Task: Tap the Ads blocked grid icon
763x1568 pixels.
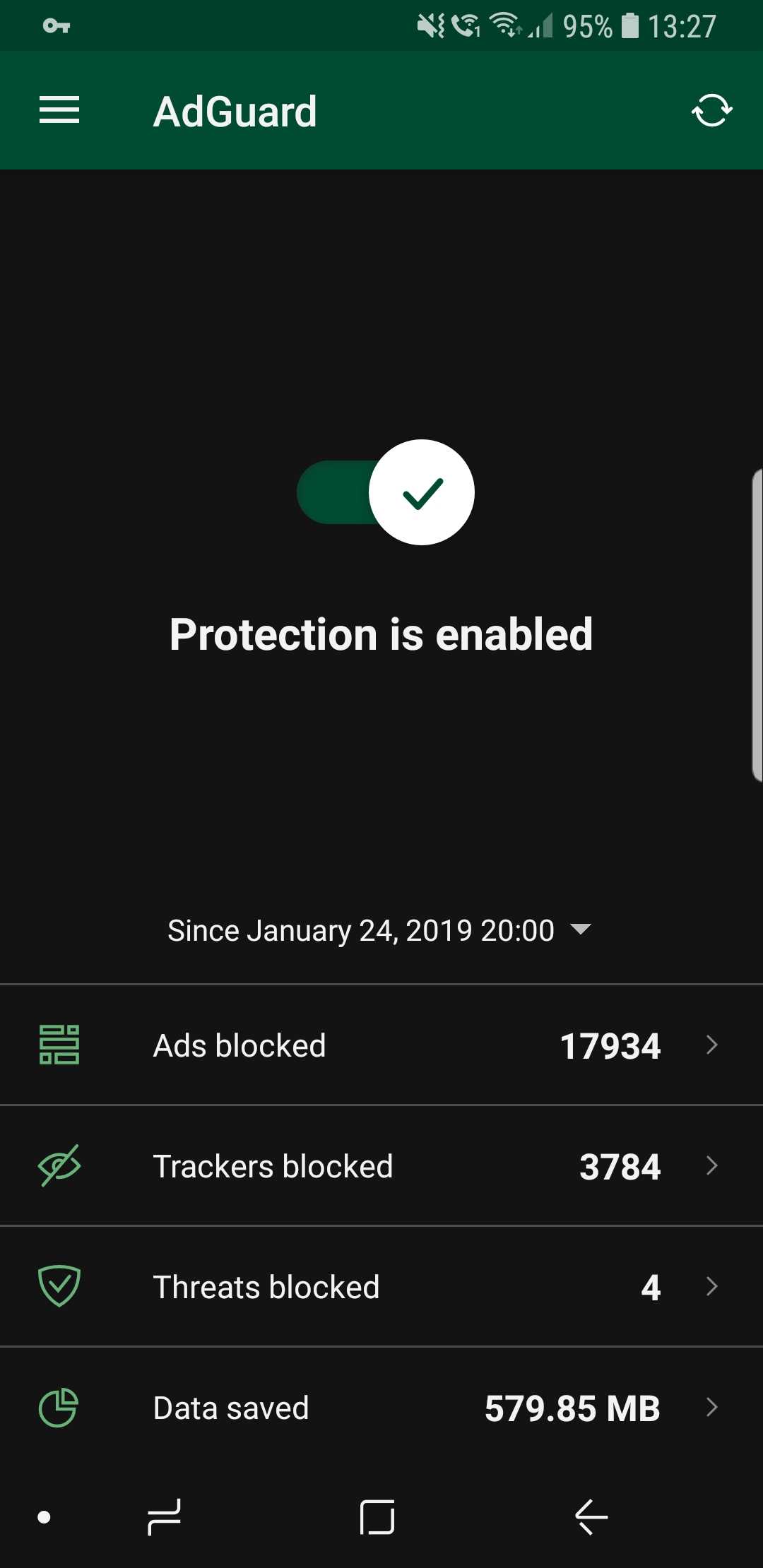Action: (x=59, y=1045)
